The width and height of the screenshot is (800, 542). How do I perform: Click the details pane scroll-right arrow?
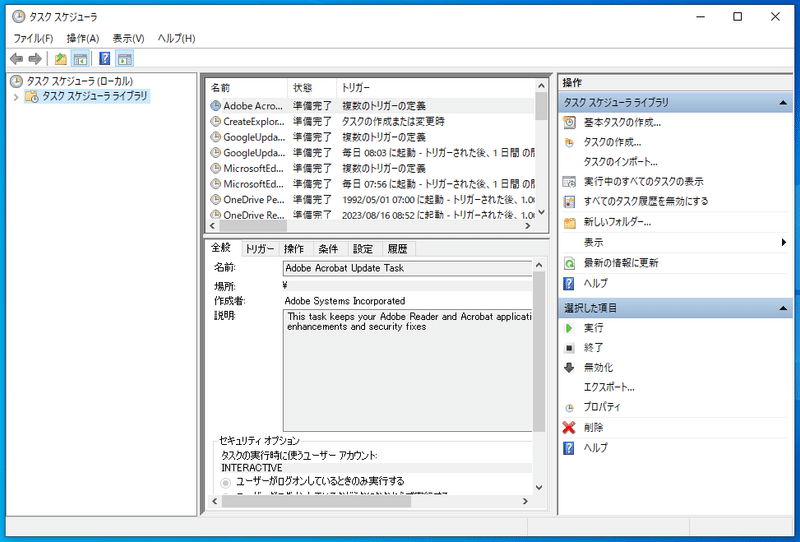[x=526, y=502]
